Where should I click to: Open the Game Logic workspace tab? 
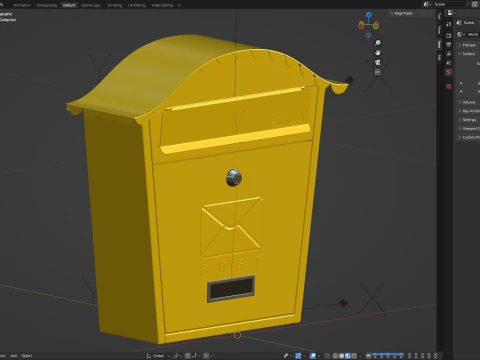(91, 5)
